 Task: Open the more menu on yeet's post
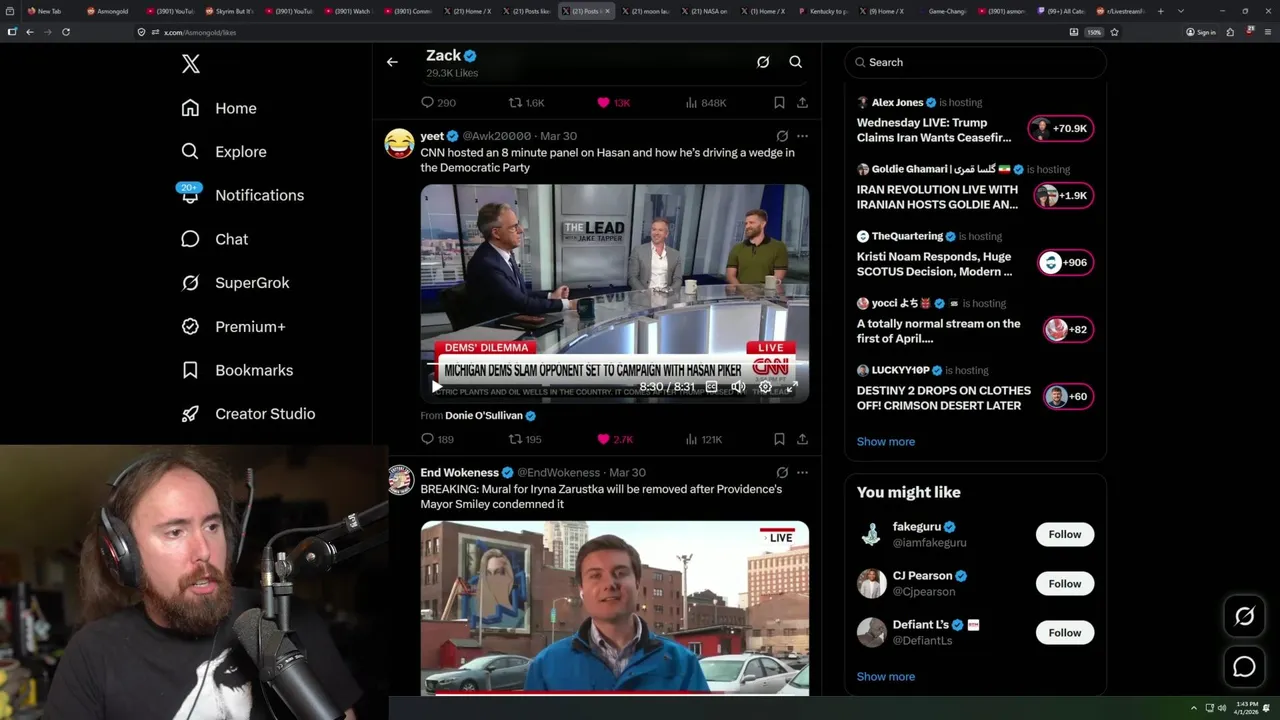[x=802, y=136]
